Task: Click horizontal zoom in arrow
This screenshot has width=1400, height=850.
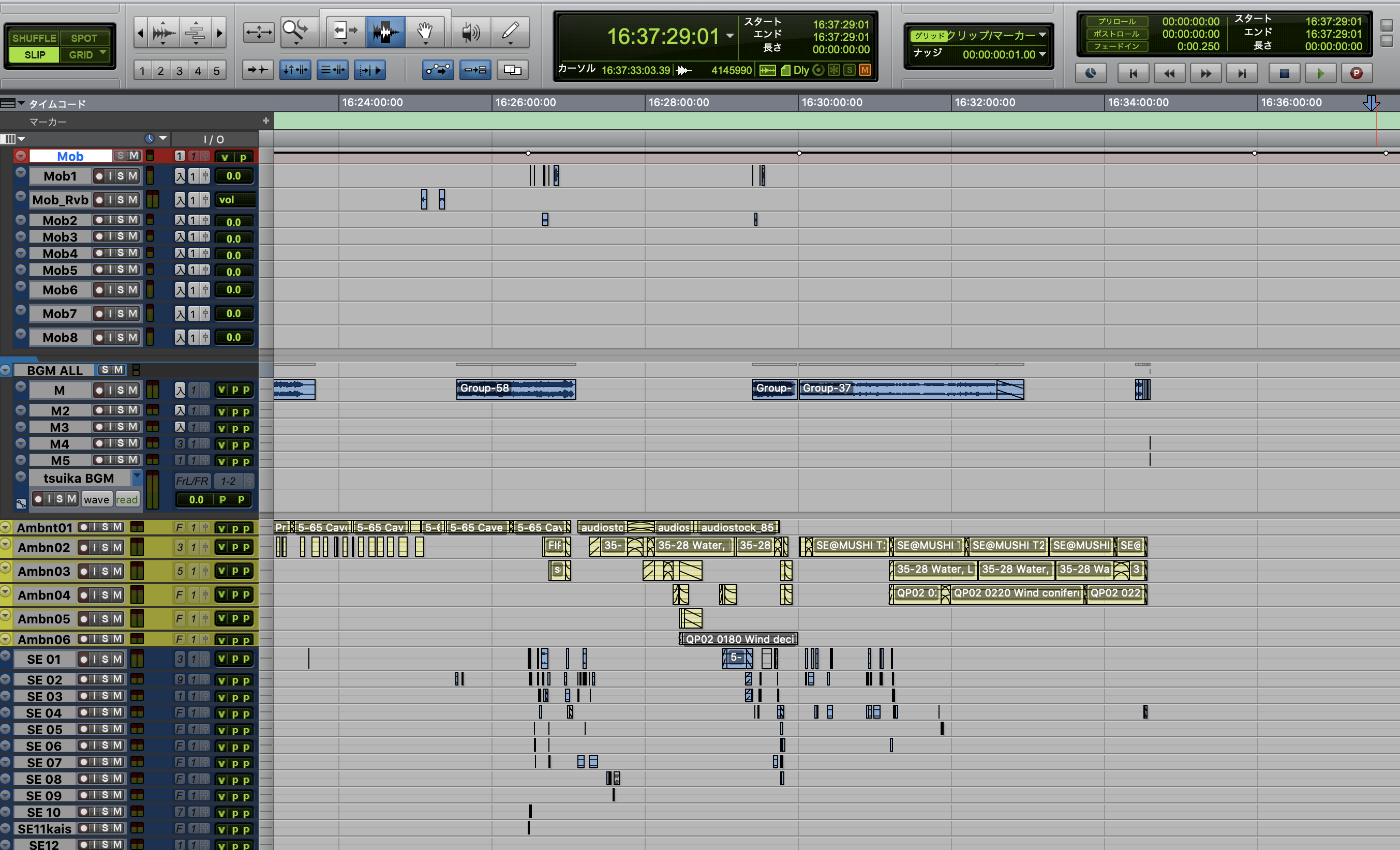Action: coord(219,33)
